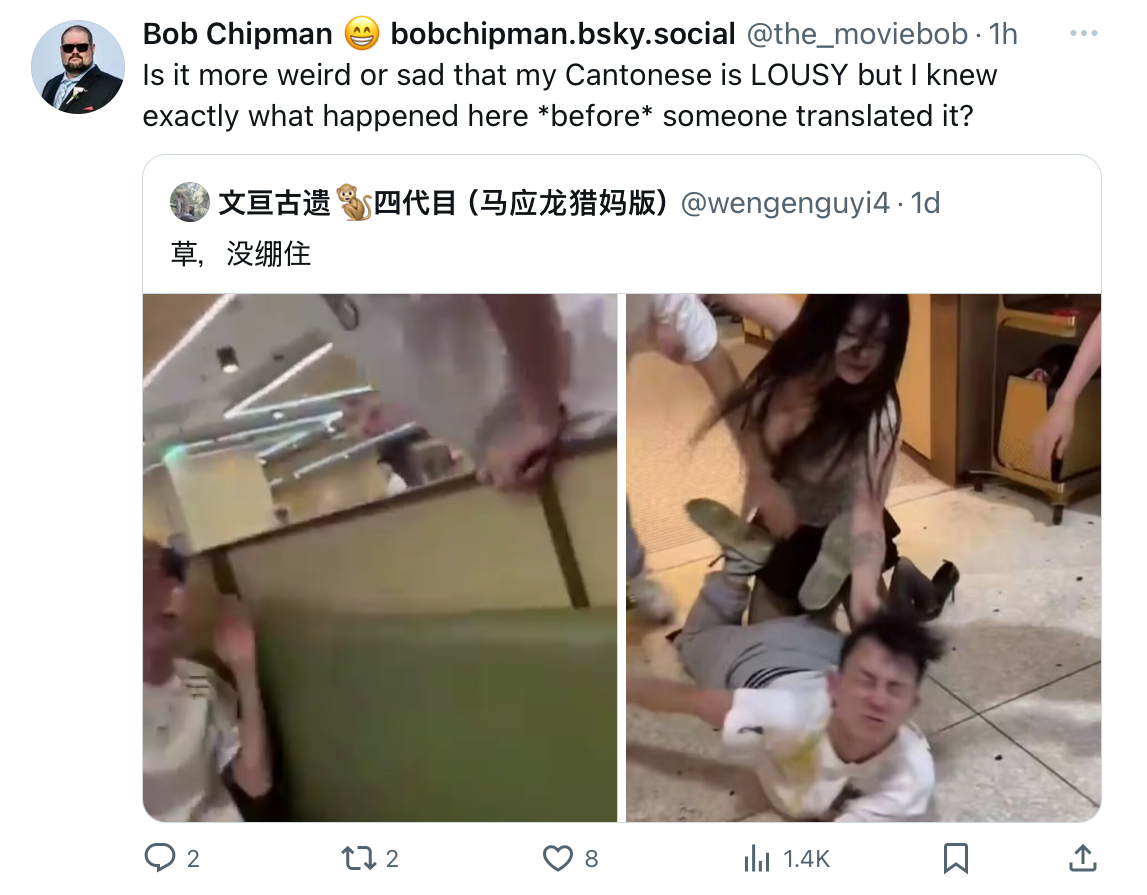Click the 1.4K views count
Screen dimensions: 1147x895
[x=806, y=858]
